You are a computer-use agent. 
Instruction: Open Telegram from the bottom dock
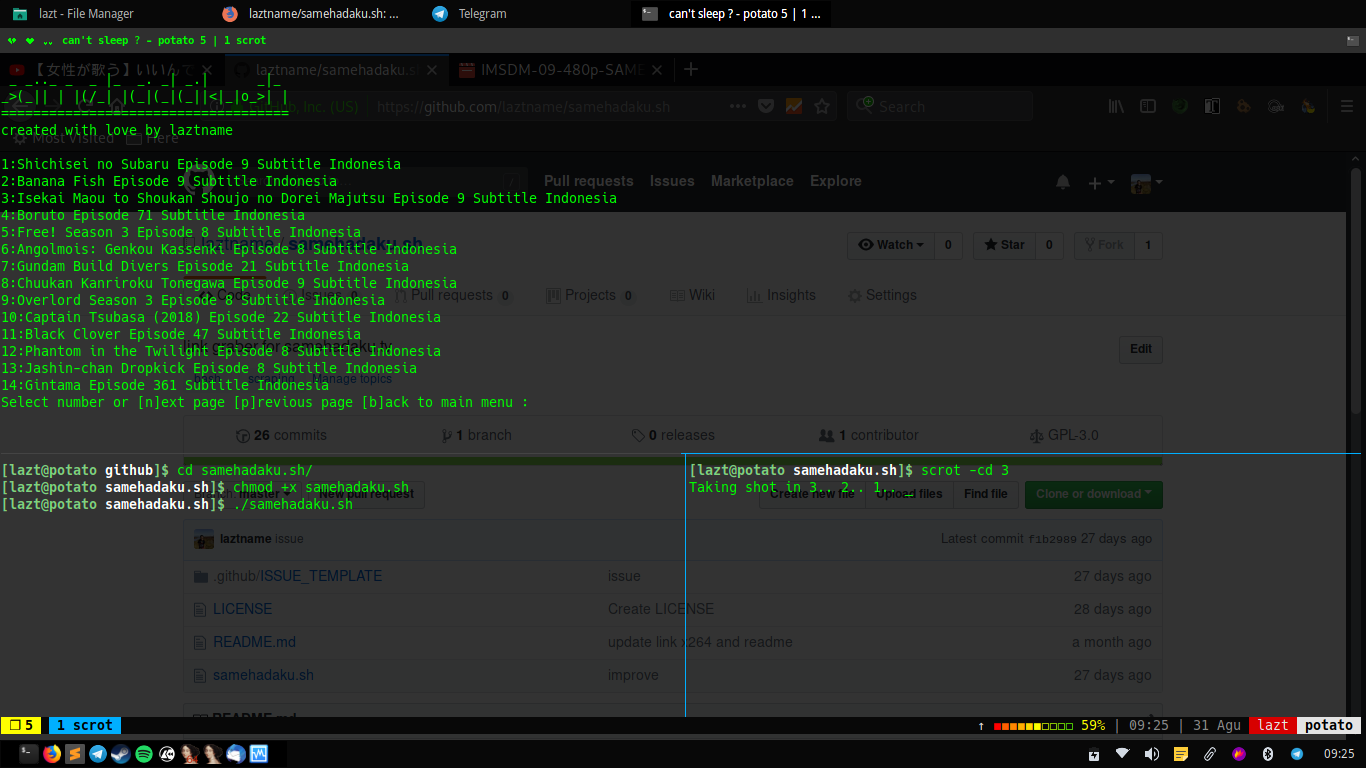(x=98, y=754)
